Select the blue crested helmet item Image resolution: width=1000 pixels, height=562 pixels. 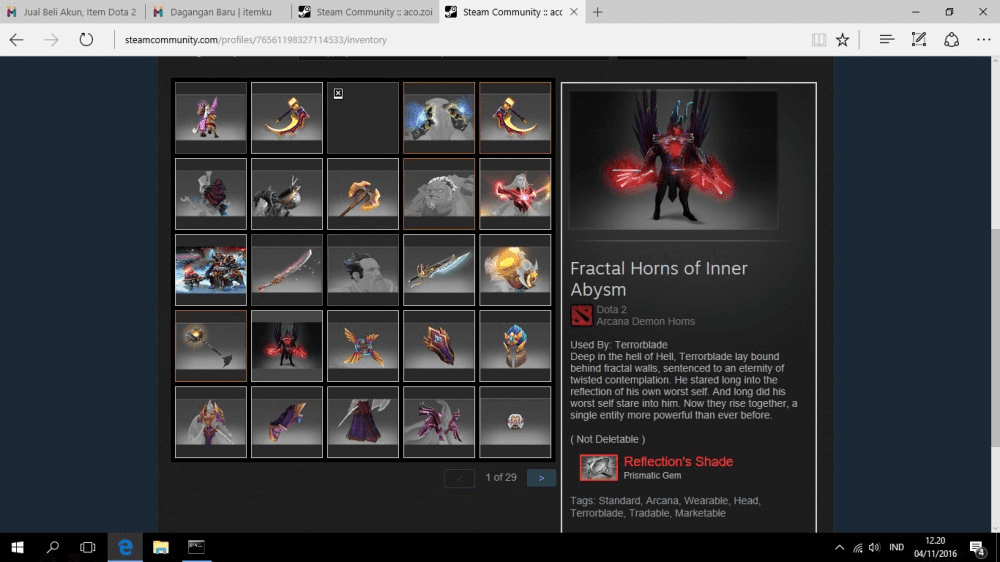[515, 346]
